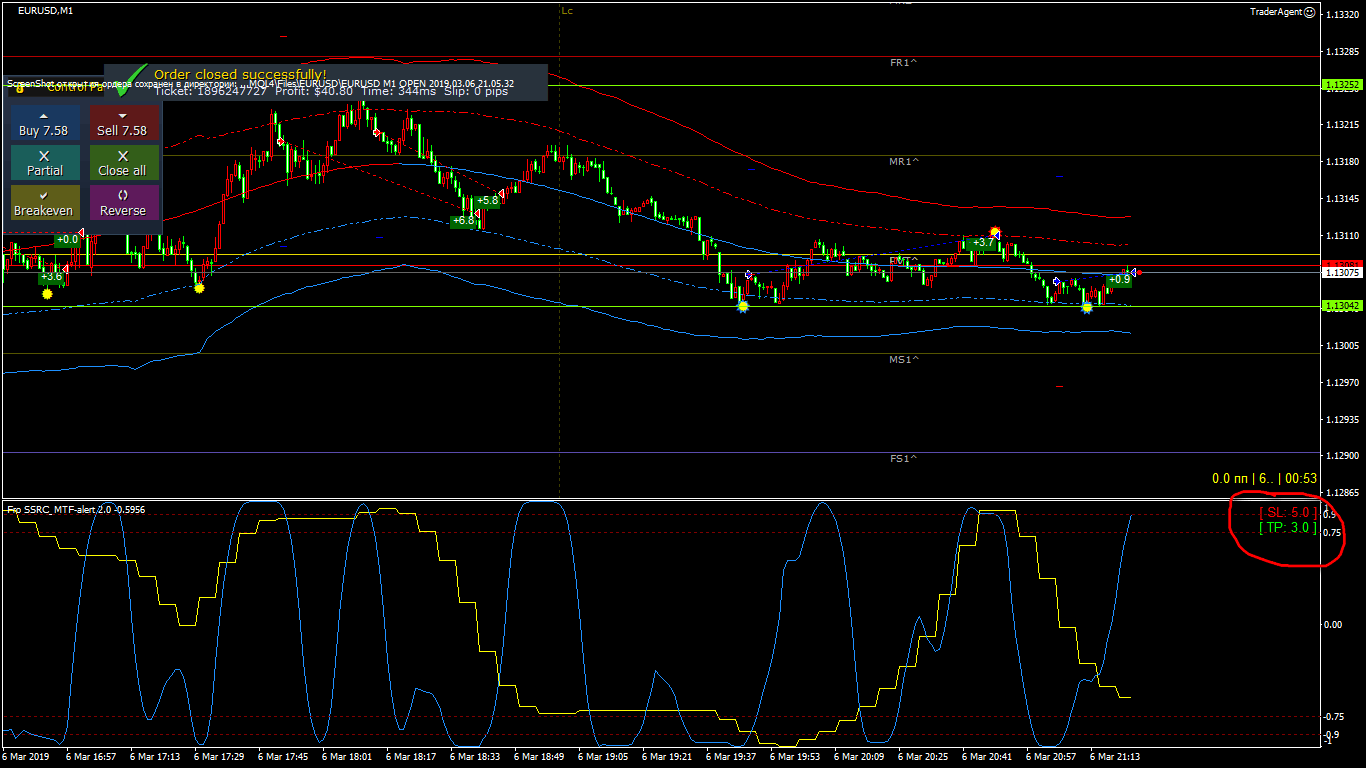Click the MS1^ level label
This screenshot has height=768, width=1366.
click(x=903, y=359)
